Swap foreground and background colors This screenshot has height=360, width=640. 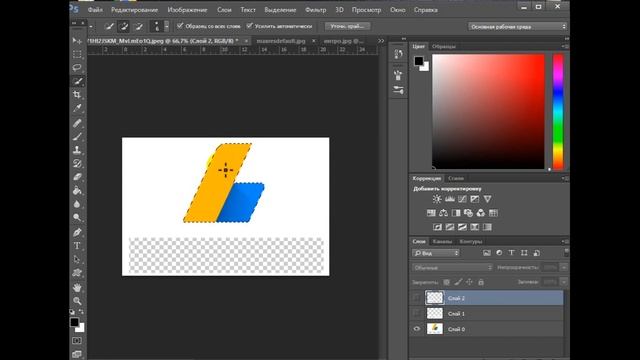[81, 312]
